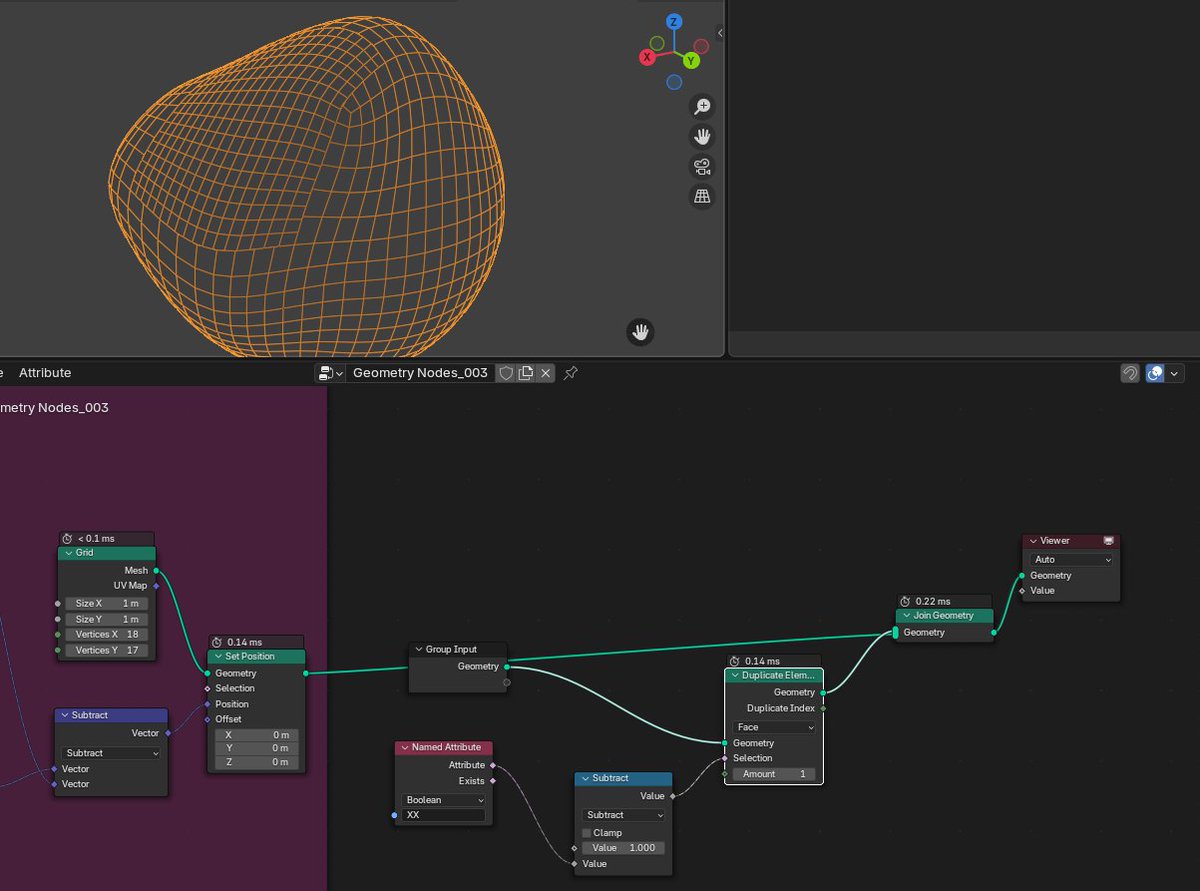Click the Offset X 0 m field

click(x=256, y=735)
